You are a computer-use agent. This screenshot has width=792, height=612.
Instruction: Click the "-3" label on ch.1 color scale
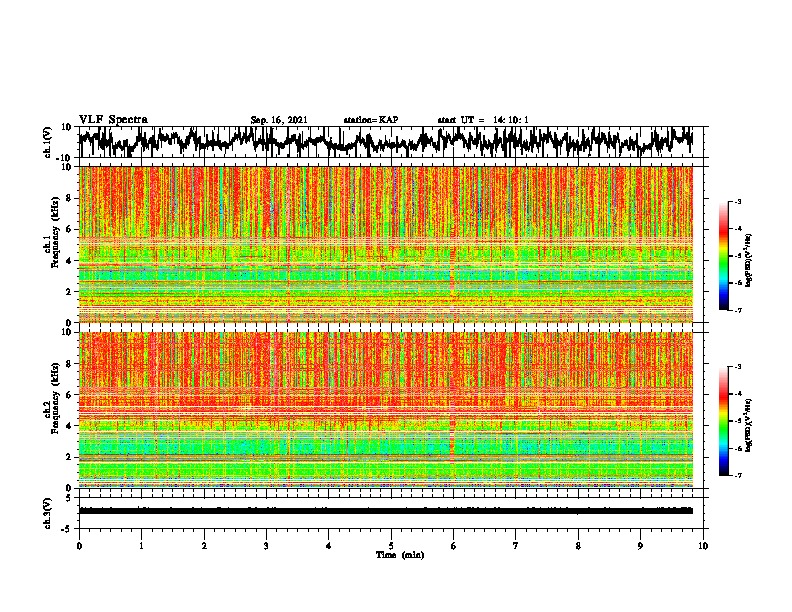point(737,202)
